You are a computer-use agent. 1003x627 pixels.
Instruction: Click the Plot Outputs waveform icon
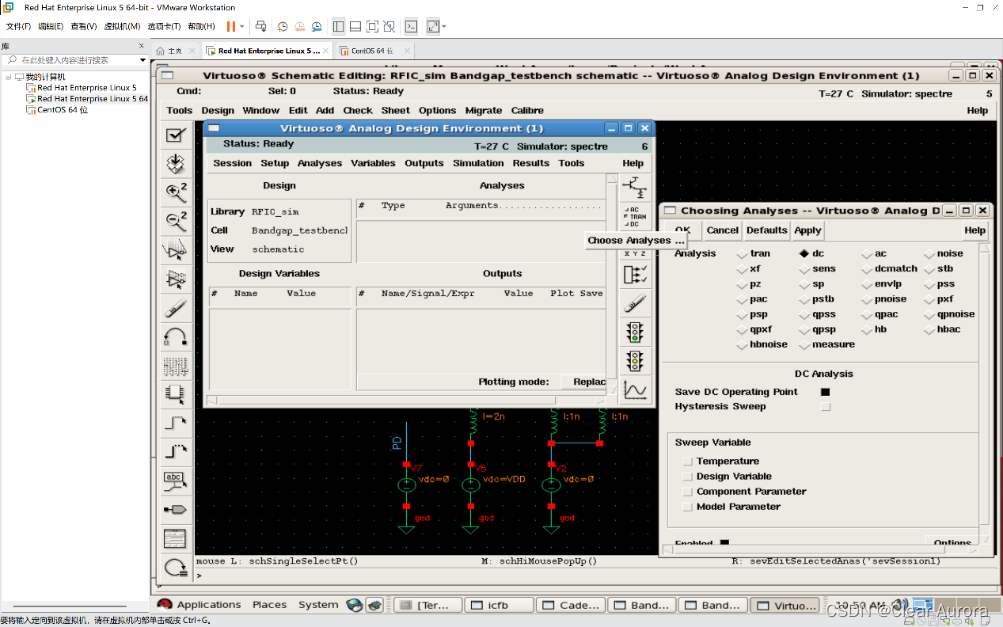635,390
